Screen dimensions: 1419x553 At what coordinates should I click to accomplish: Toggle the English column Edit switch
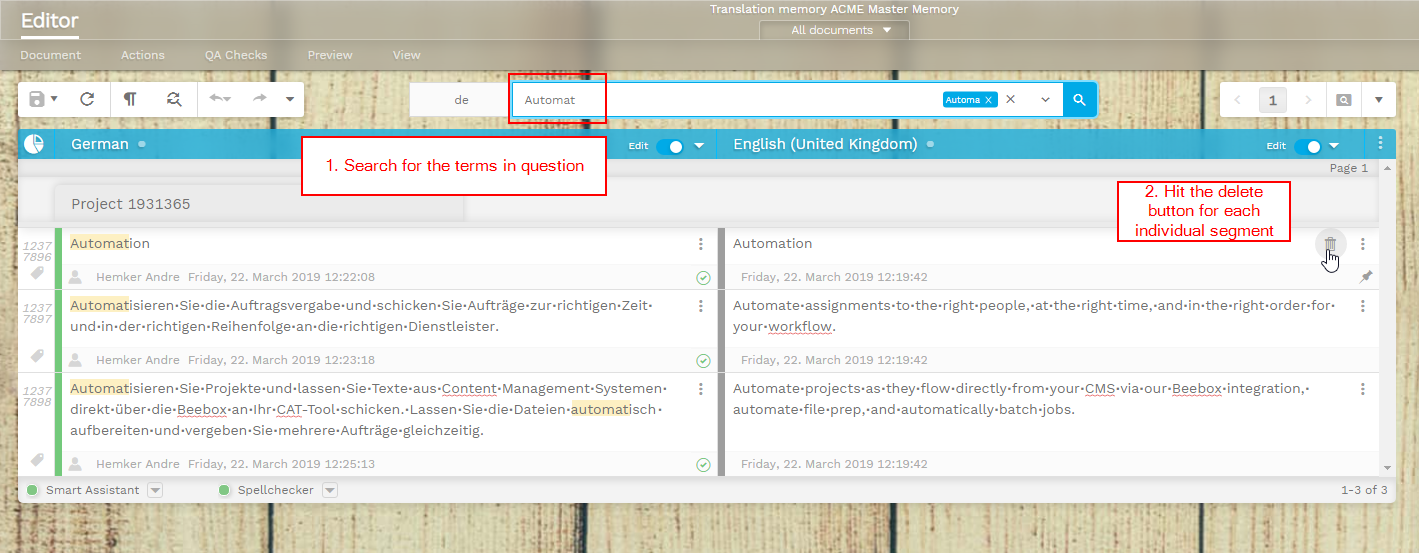pyautogui.click(x=1308, y=146)
